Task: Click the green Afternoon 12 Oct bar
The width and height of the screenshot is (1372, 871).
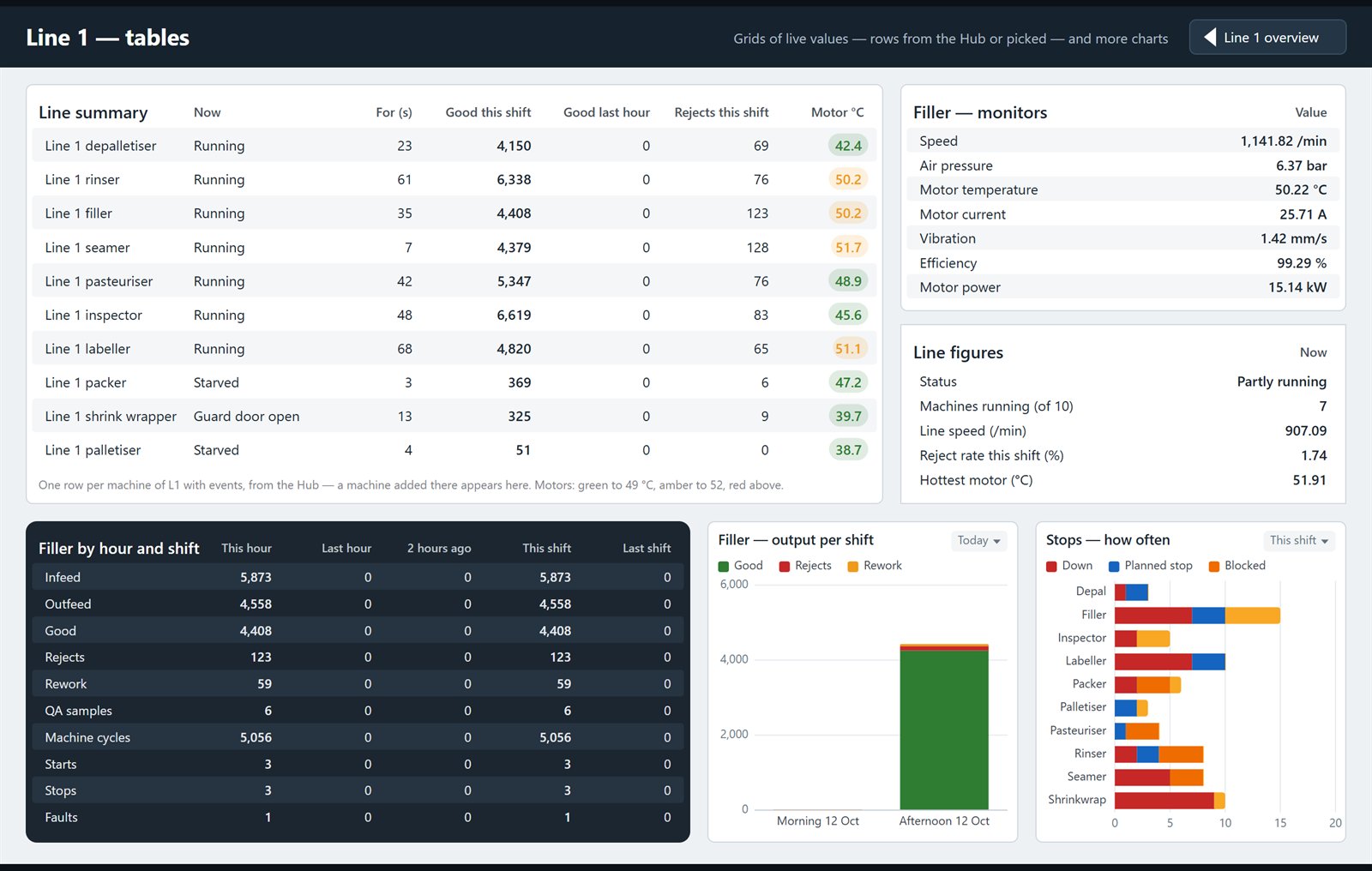Action: [944, 729]
